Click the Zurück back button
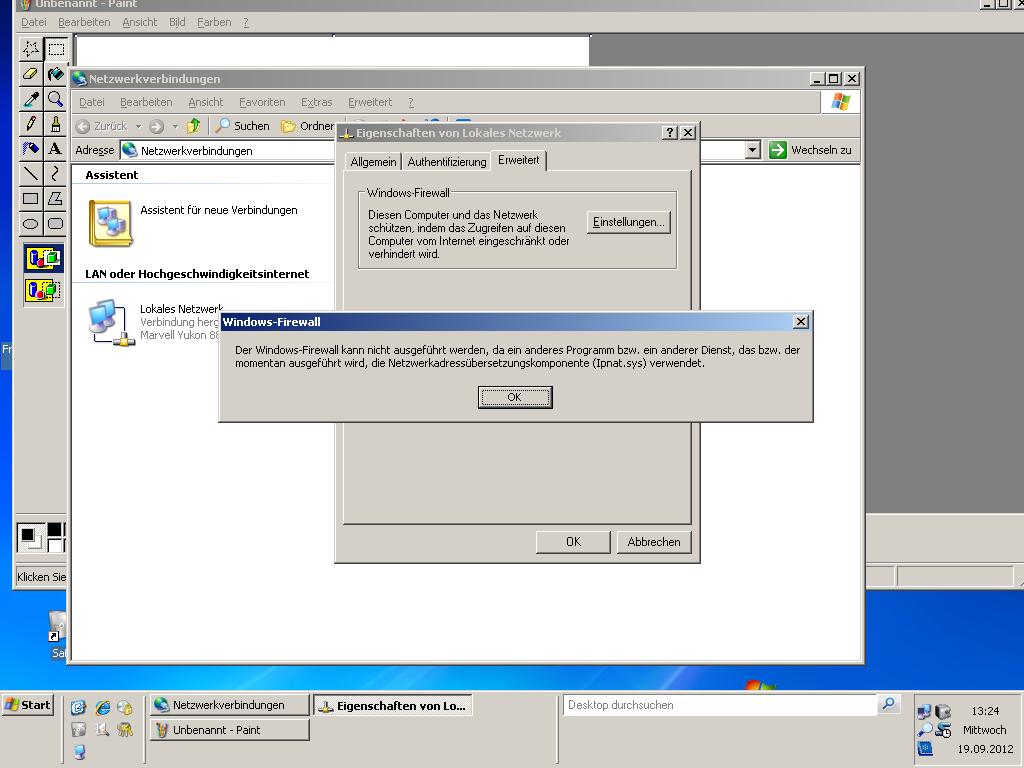 101,126
